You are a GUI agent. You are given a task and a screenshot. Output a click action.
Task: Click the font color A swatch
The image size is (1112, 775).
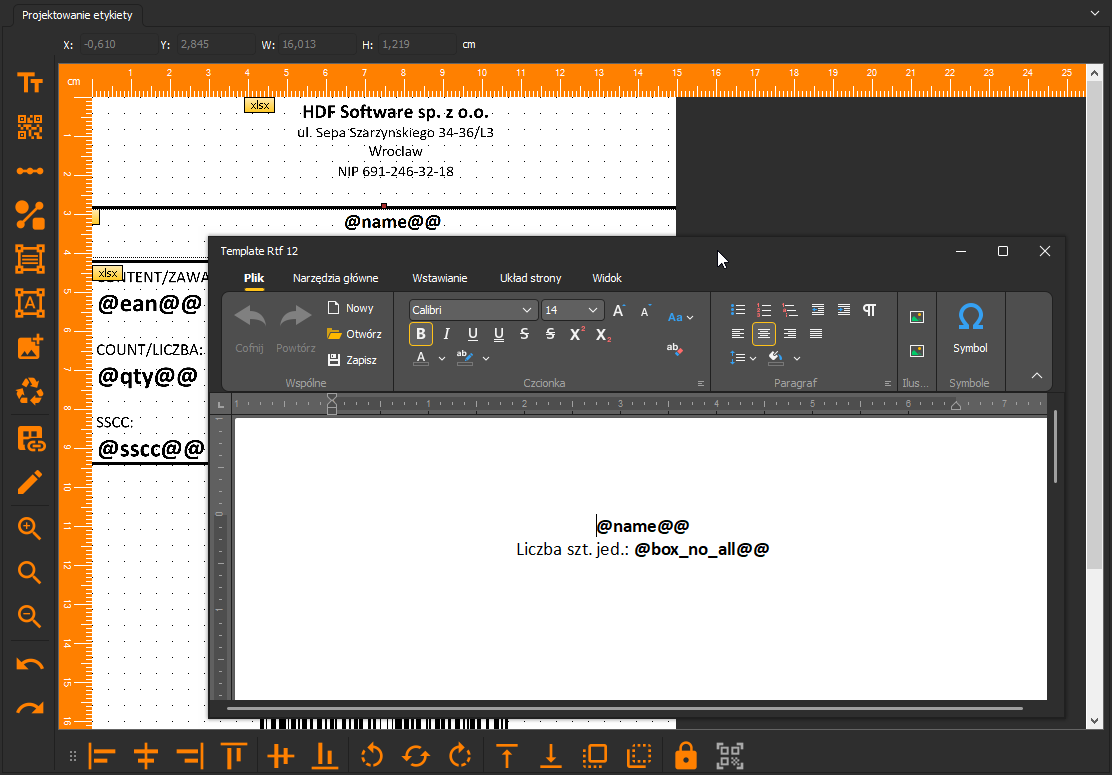click(421, 358)
